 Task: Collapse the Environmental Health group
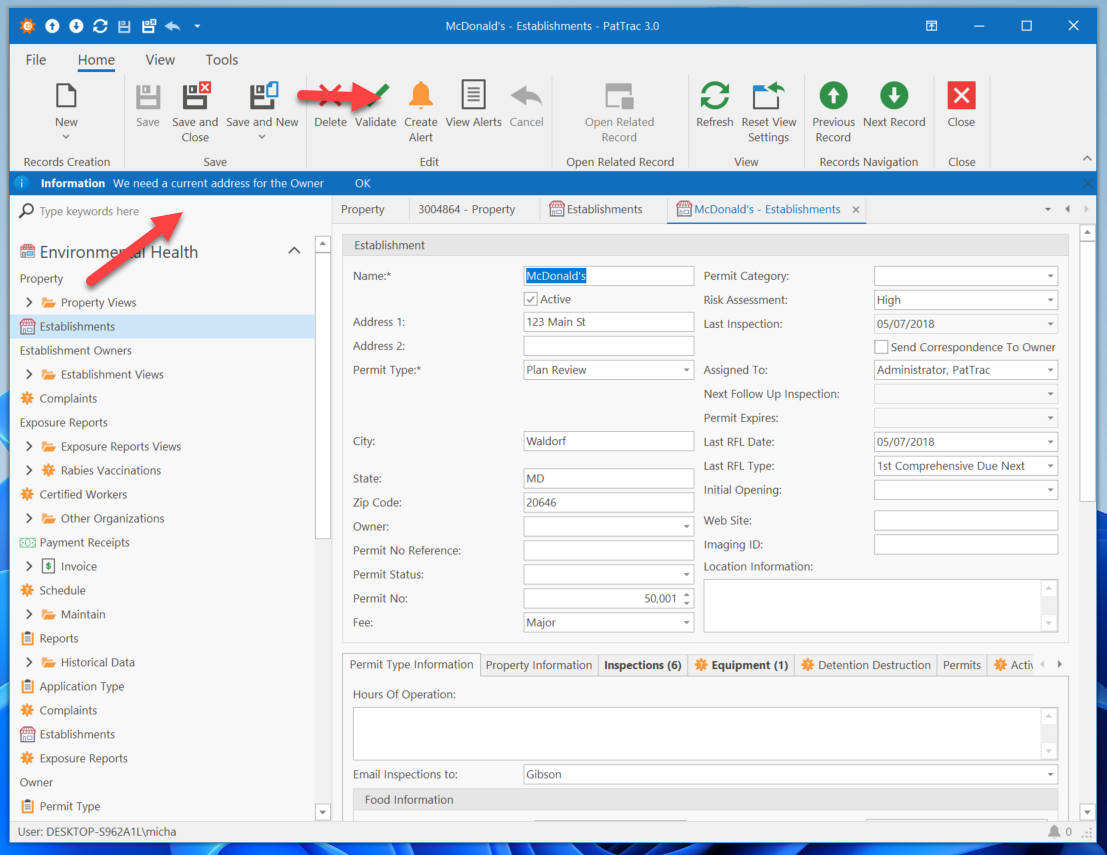294,251
